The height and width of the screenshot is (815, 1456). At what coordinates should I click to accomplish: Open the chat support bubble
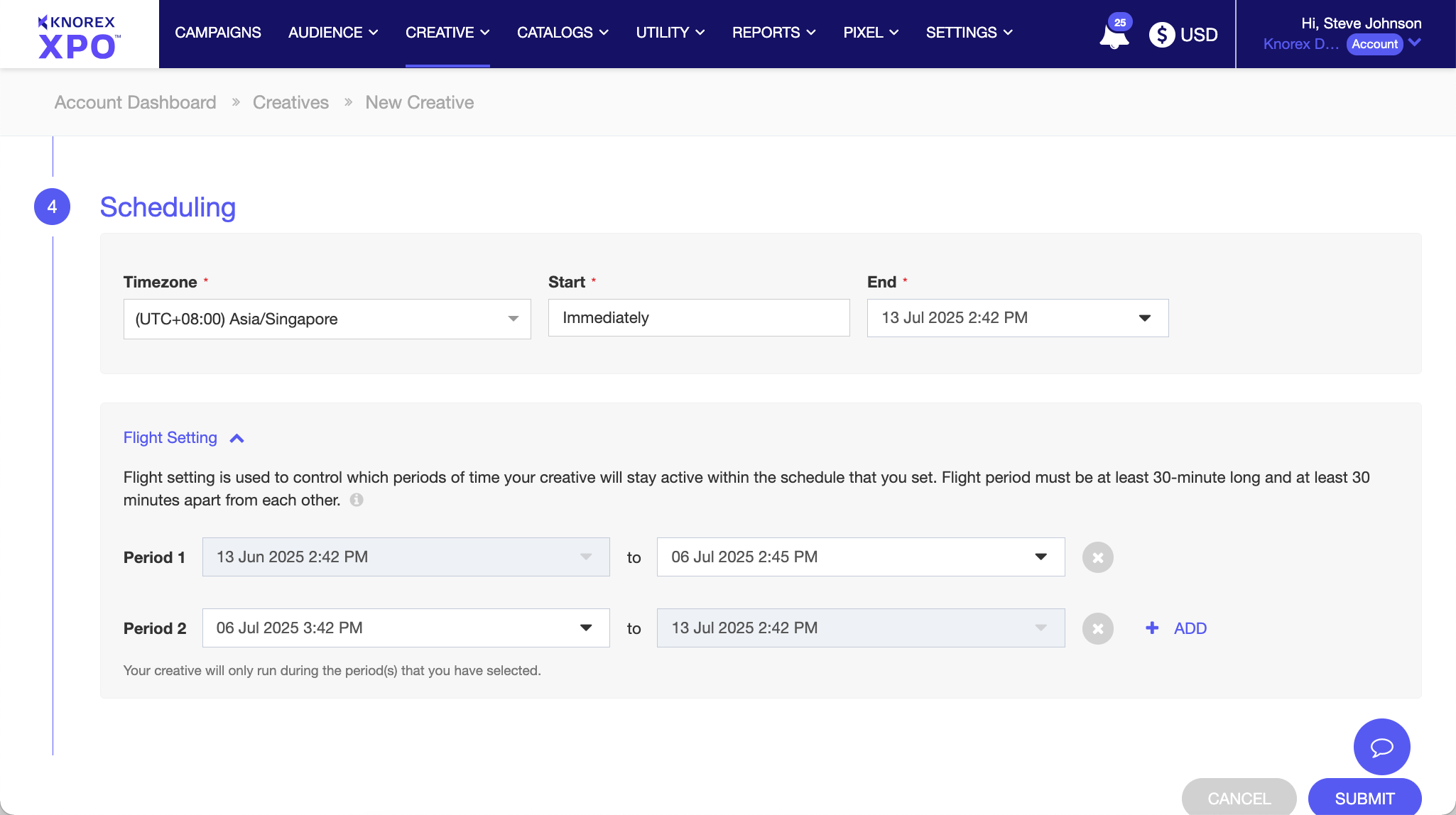(1381, 747)
